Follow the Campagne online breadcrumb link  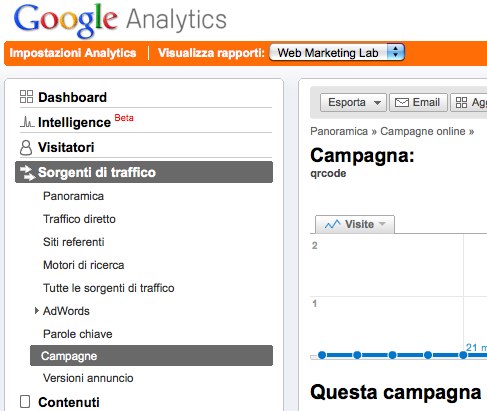[x=423, y=131]
